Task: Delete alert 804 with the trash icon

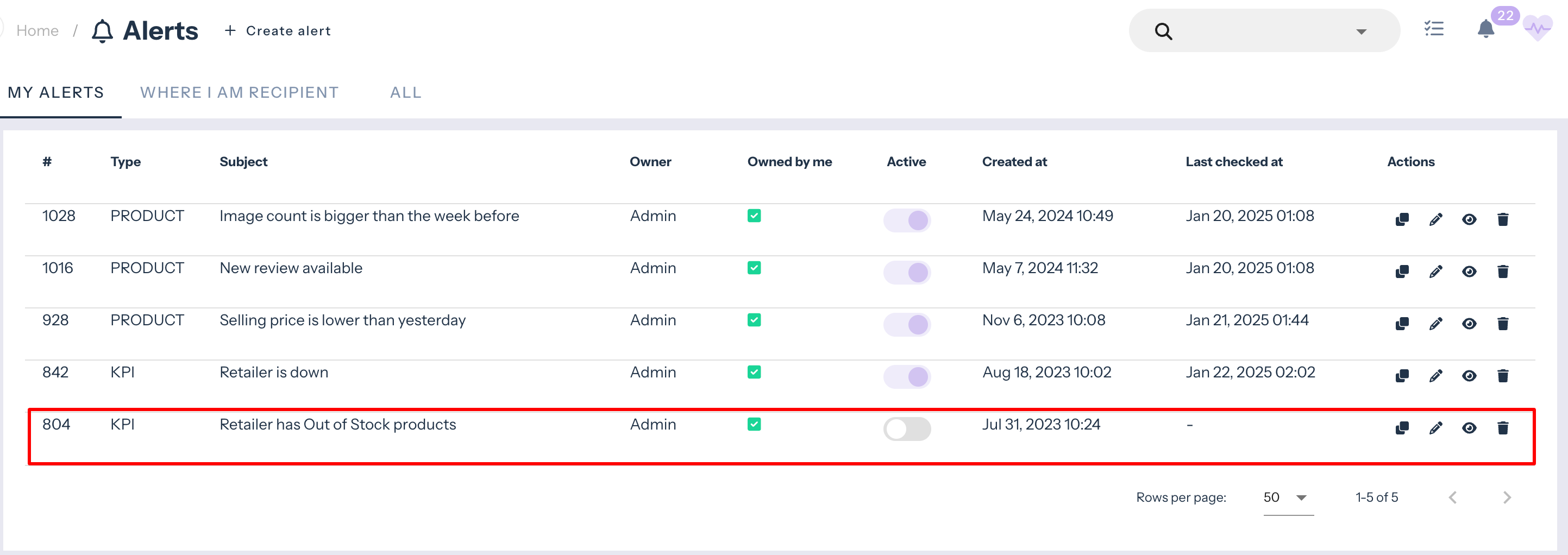Action: pos(1502,428)
